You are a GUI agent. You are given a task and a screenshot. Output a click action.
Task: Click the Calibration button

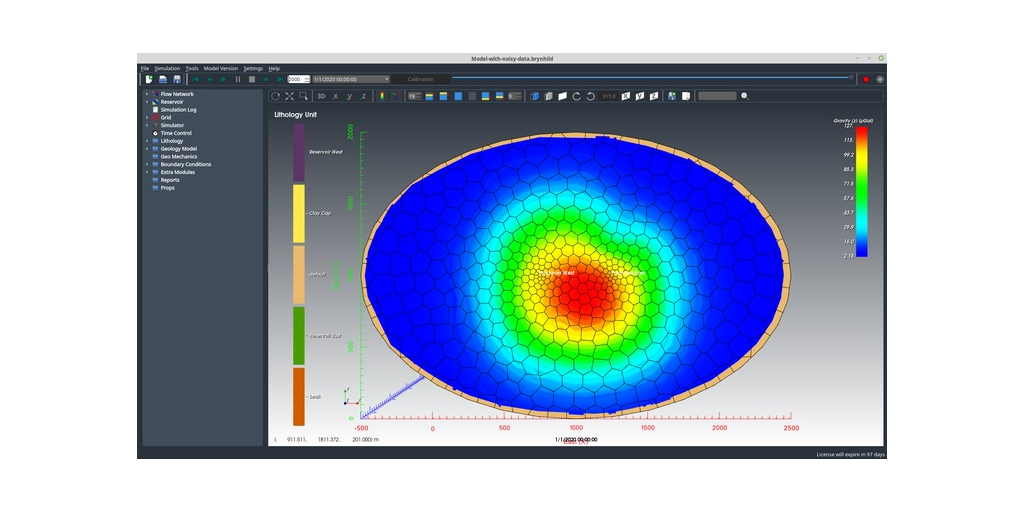tap(420, 79)
